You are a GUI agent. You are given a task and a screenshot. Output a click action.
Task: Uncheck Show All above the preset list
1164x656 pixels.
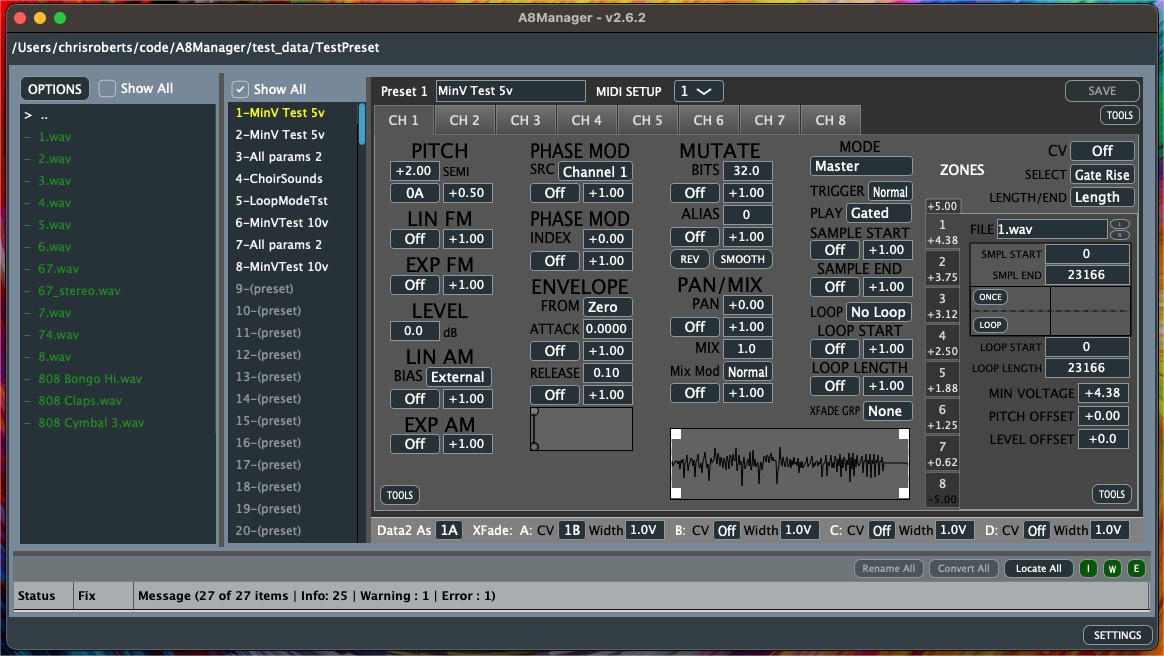point(241,89)
